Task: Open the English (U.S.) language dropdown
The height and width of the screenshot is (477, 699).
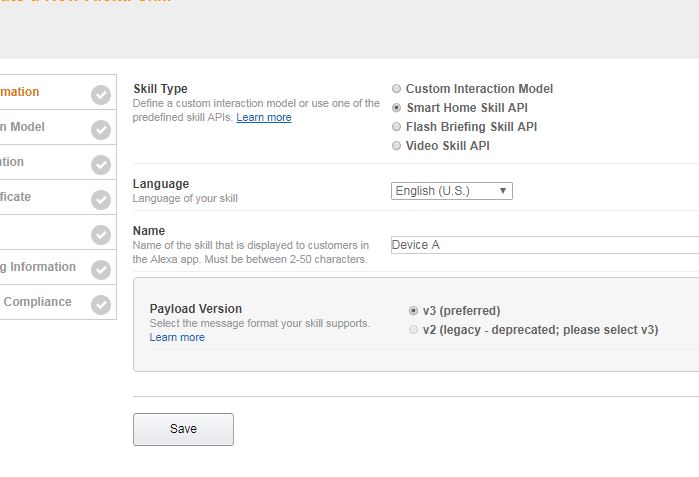Action: 452,191
